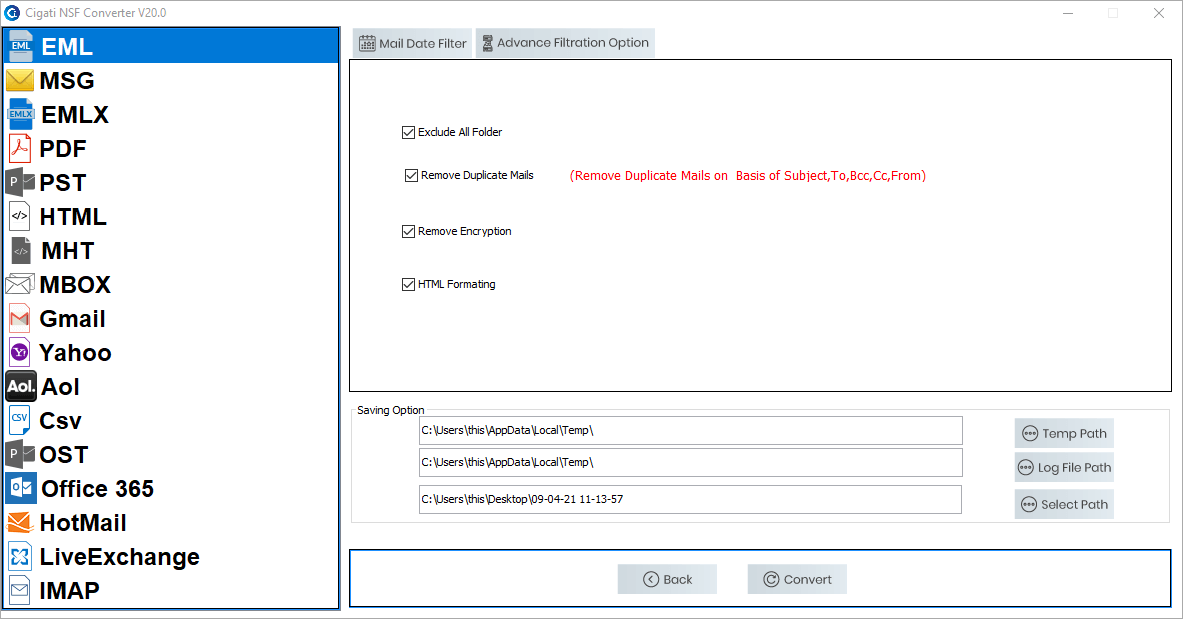This screenshot has width=1183, height=619.
Task: Pick the PST Outlook icon
Action: click(20, 182)
